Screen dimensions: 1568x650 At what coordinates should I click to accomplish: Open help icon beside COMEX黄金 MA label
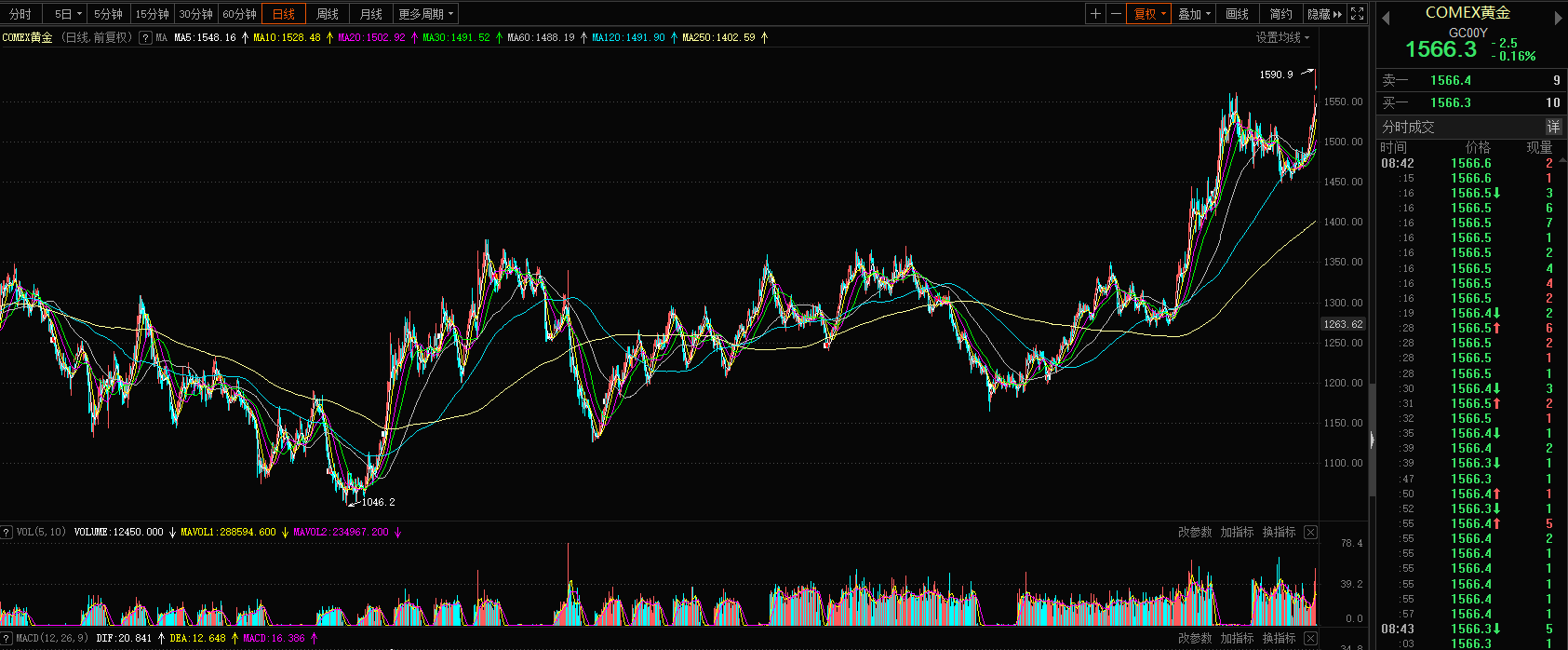point(146,38)
